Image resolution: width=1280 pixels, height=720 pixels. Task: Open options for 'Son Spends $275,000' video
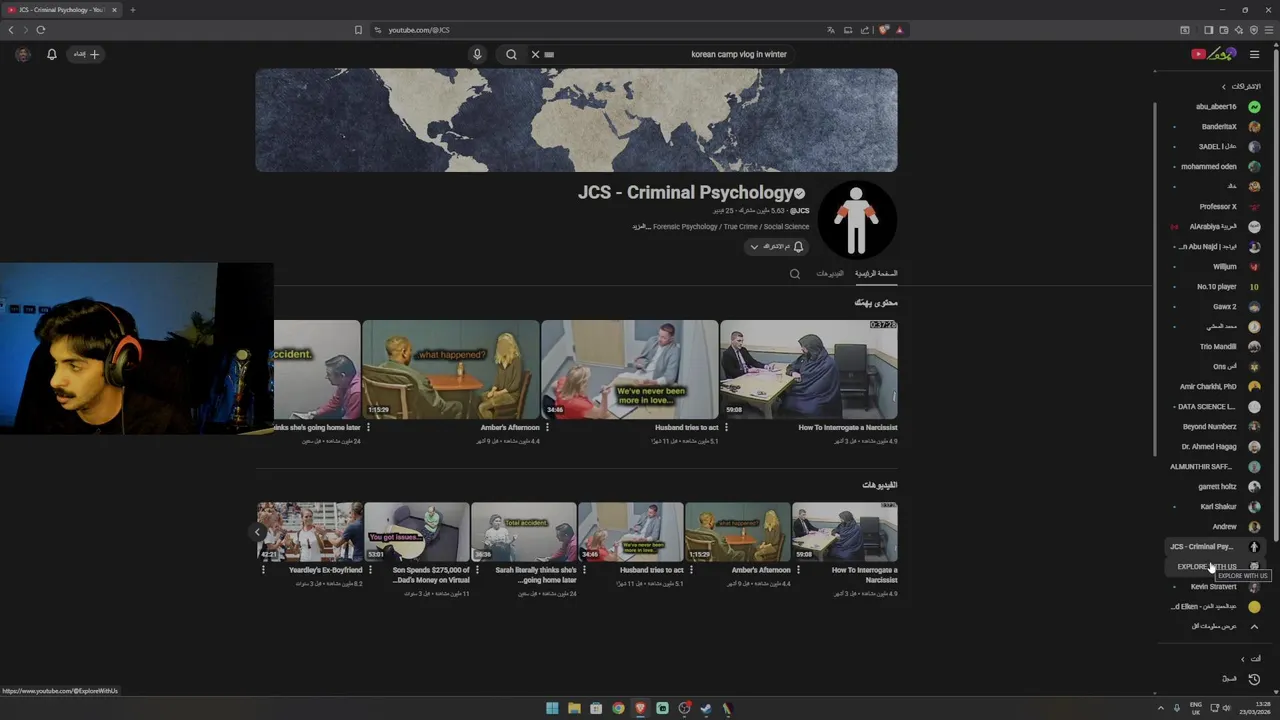tap(370, 570)
